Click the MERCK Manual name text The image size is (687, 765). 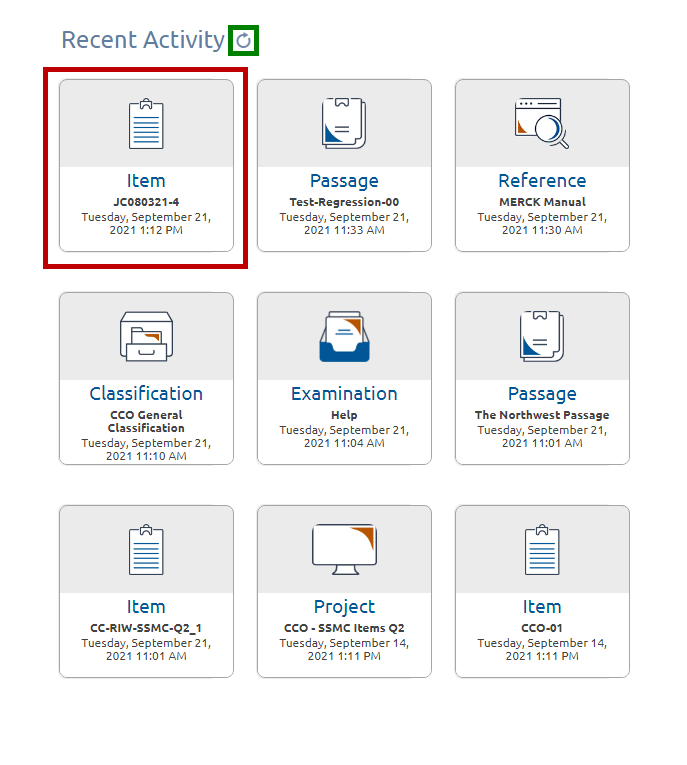(x=542, y=202)
